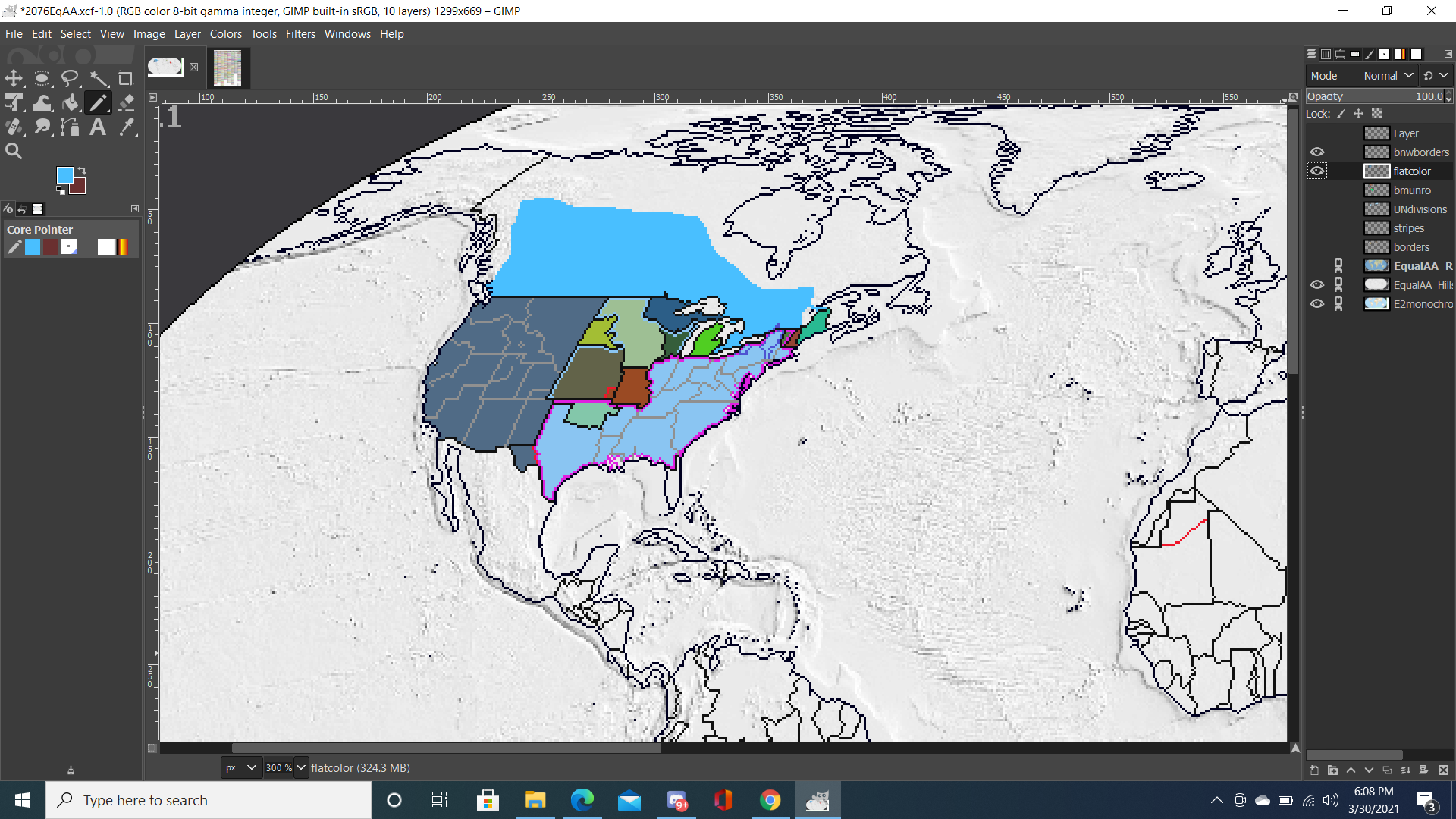Select the bmunro layer
Viewport: 1456px width, 819px height.
(1412, 190)
